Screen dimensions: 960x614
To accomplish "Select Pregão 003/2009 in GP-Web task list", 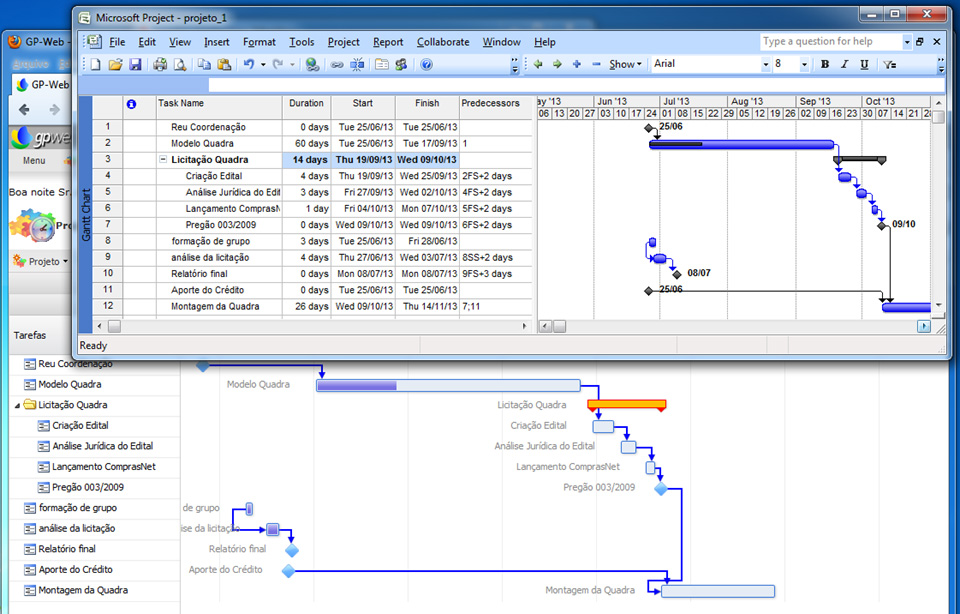I will pyautogui.click(x=88, y=487).
